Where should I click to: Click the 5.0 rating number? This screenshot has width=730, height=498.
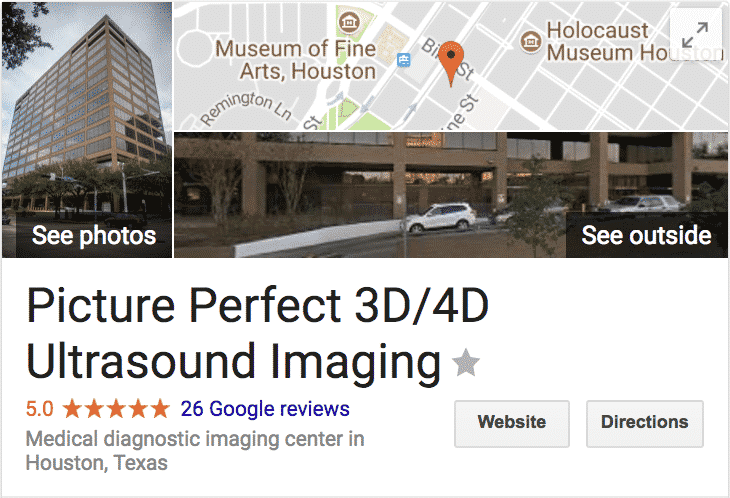click(x=40, y=409)
